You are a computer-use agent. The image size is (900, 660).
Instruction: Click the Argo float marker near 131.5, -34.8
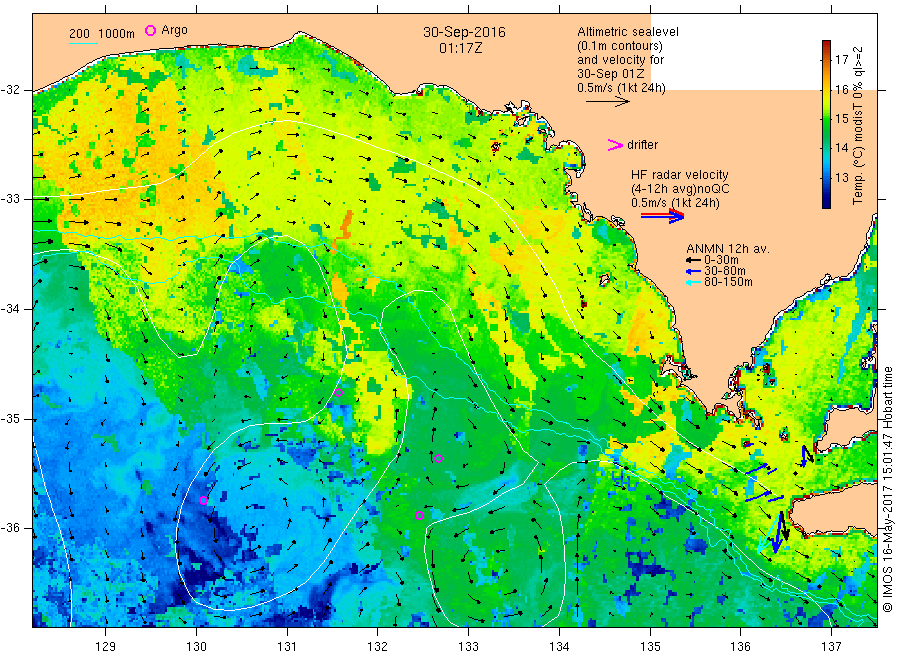(339, 393)
